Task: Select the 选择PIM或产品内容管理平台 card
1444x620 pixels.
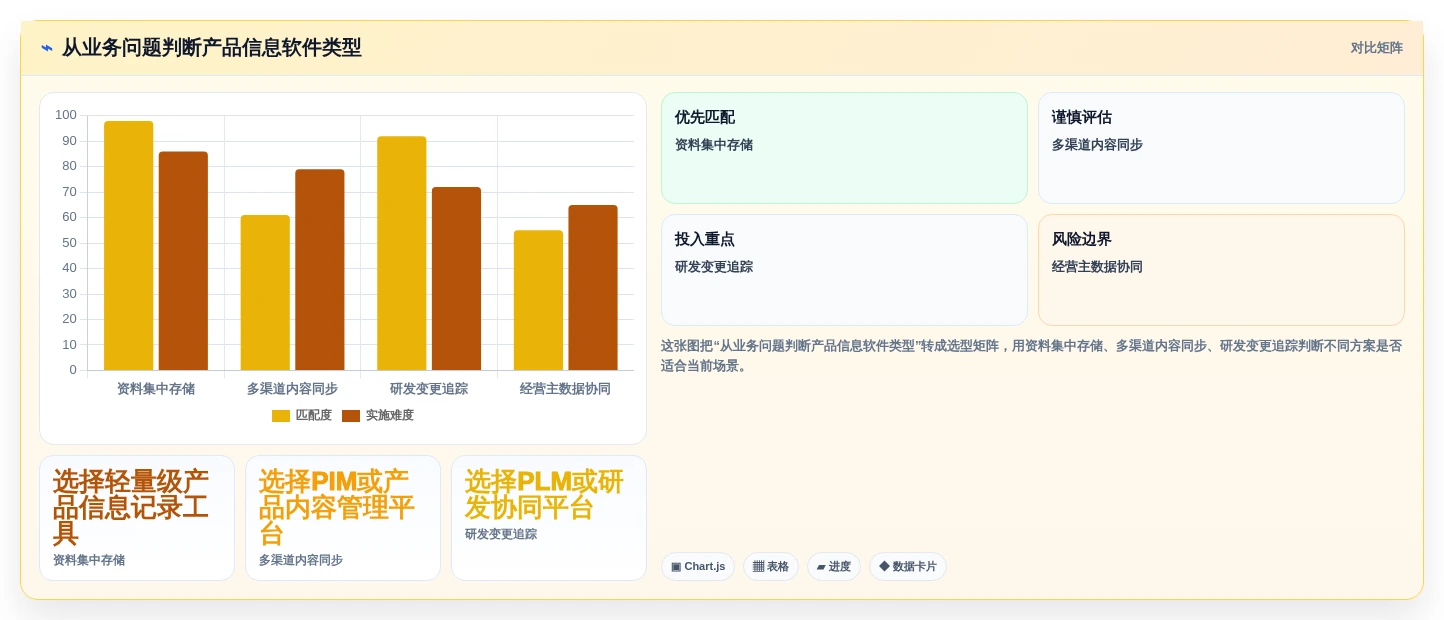Action: pos(343,518)
